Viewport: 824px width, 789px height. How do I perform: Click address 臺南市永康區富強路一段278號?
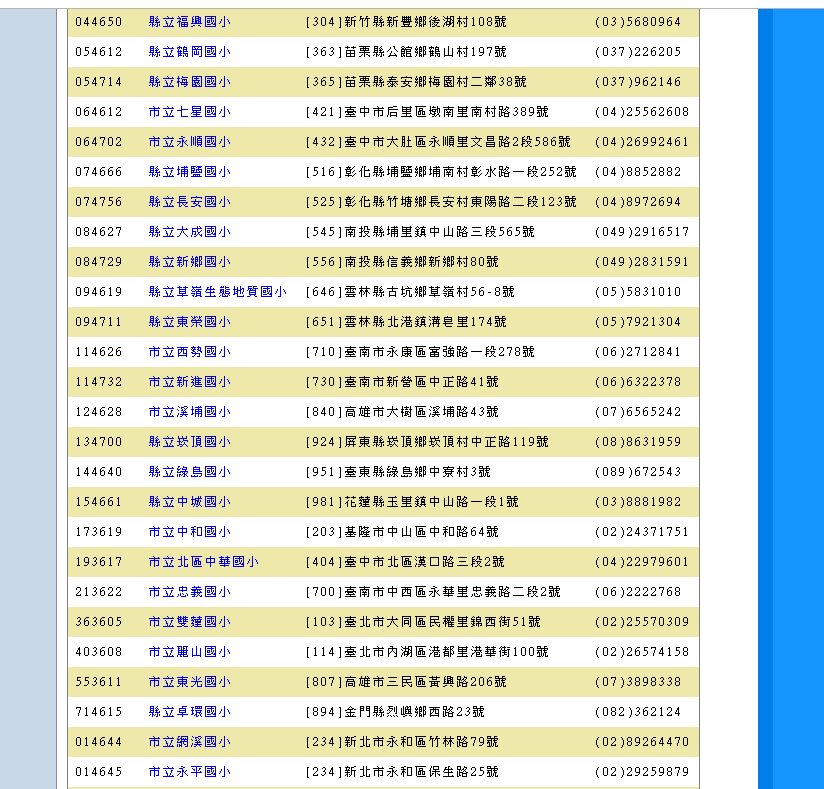pos(439,352)
